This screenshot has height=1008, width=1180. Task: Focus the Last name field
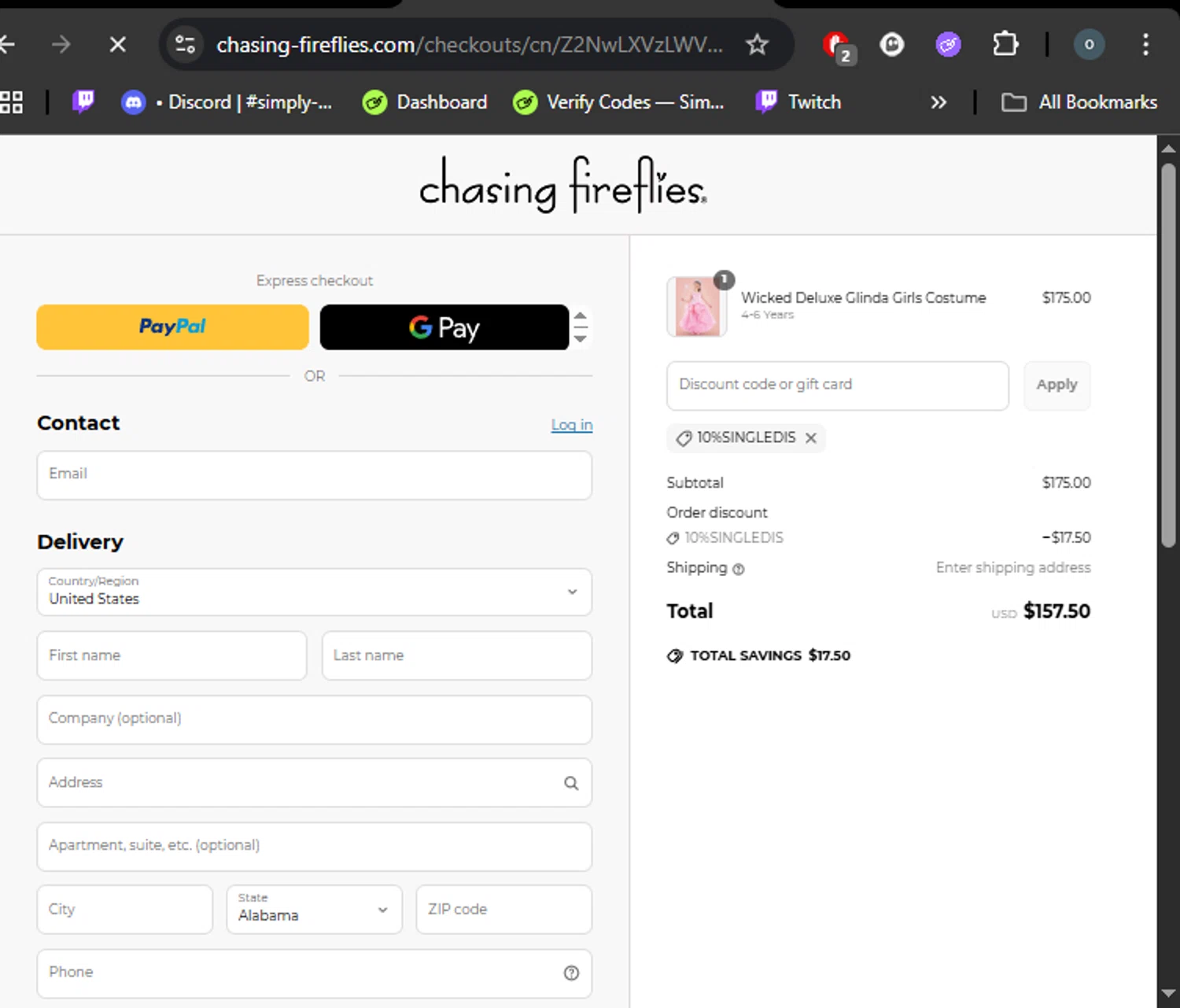click(x=456, y=655)
